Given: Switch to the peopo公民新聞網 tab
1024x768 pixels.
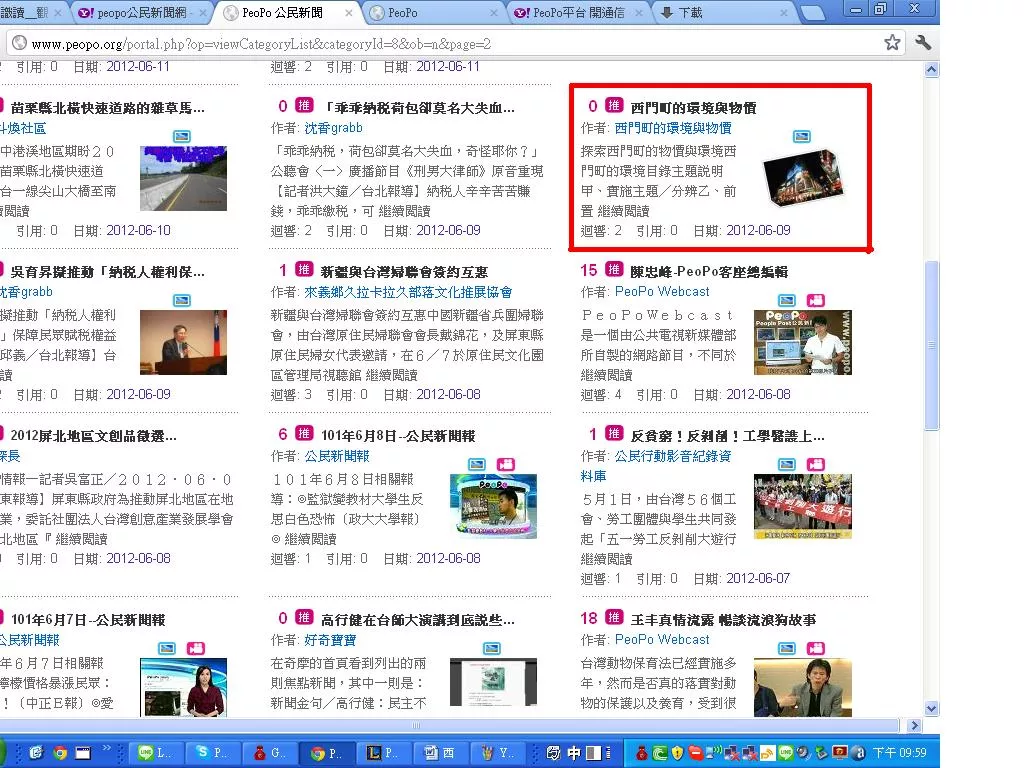Looking at the screenshot, I should coord(141,12).
